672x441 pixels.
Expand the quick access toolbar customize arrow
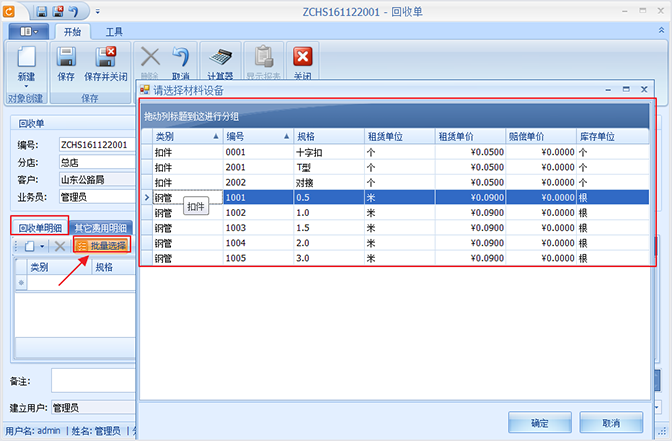[x=99, y=11]
